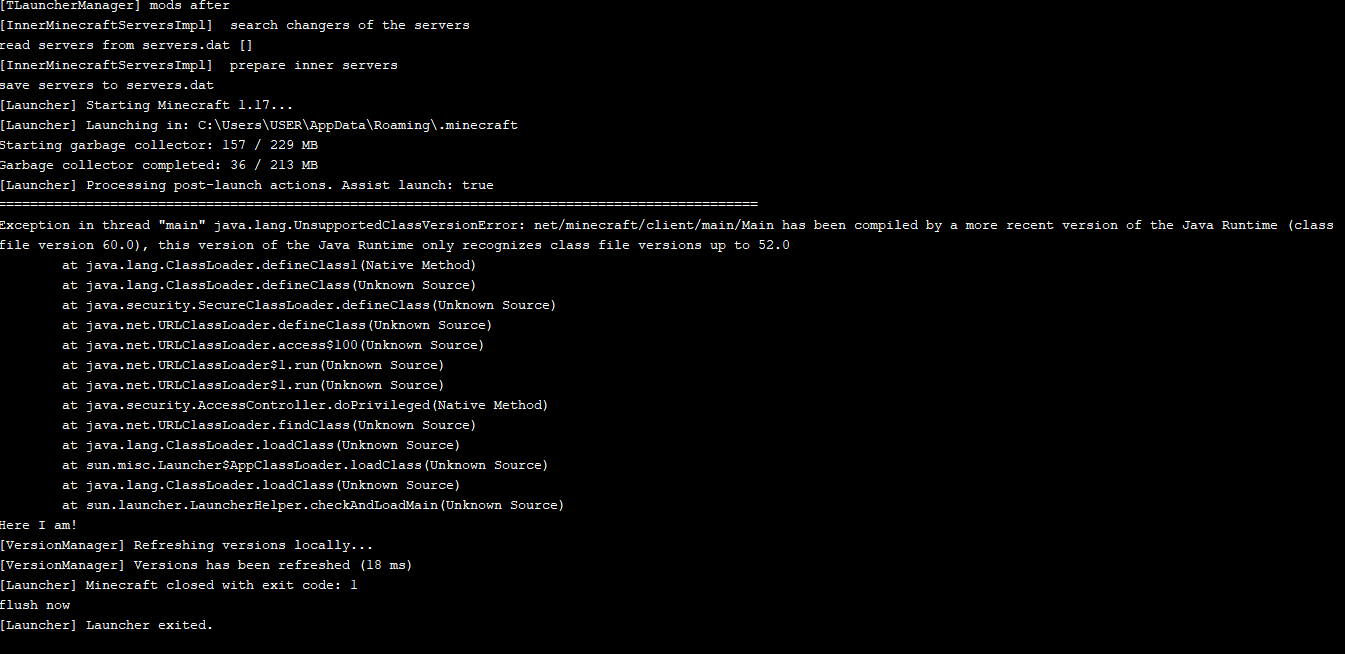
Task: Click the Launcher$AppClassLoader.loadClass stack line
Action: 305,465
